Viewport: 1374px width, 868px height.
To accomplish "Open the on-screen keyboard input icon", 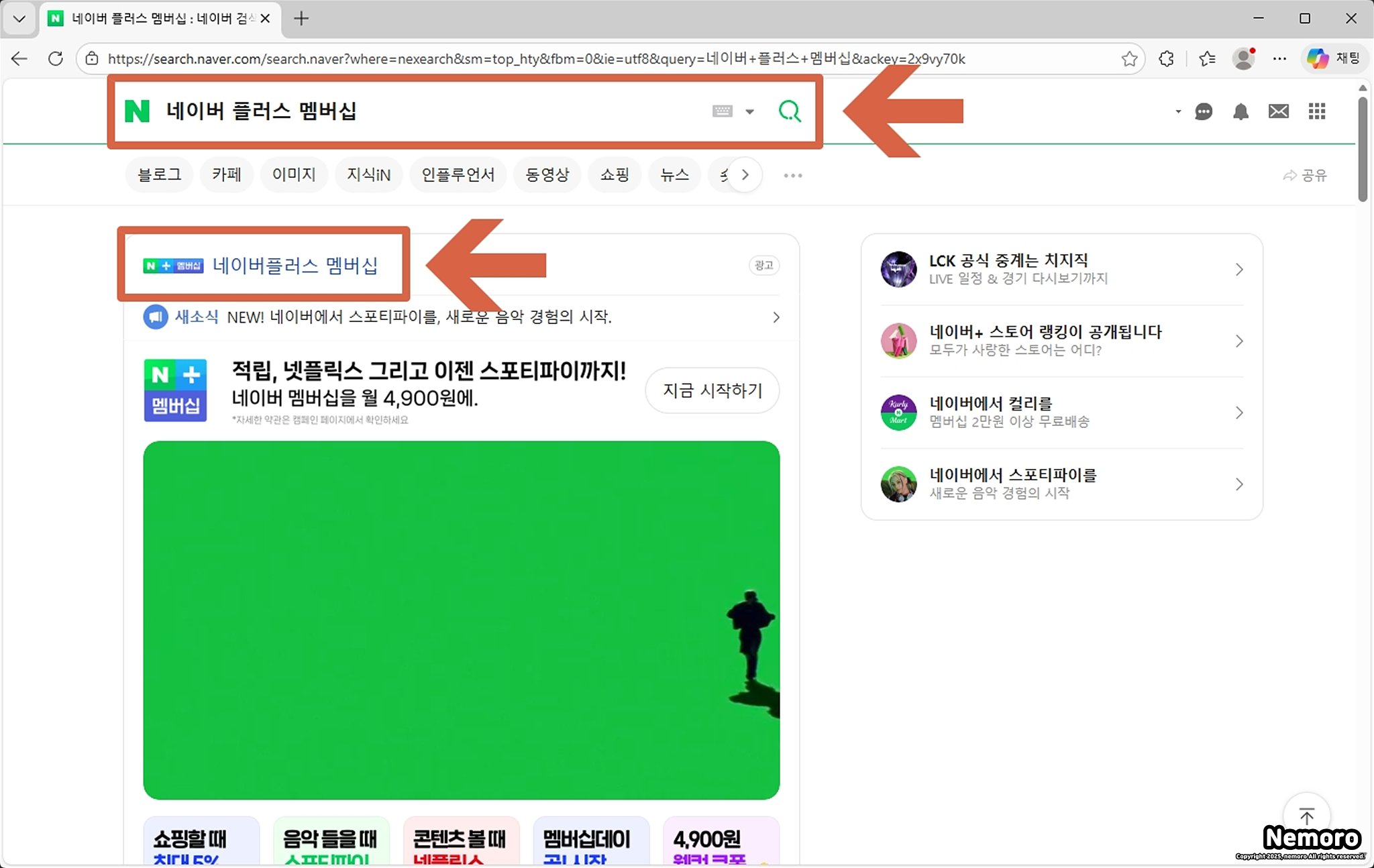I will 722,111.
